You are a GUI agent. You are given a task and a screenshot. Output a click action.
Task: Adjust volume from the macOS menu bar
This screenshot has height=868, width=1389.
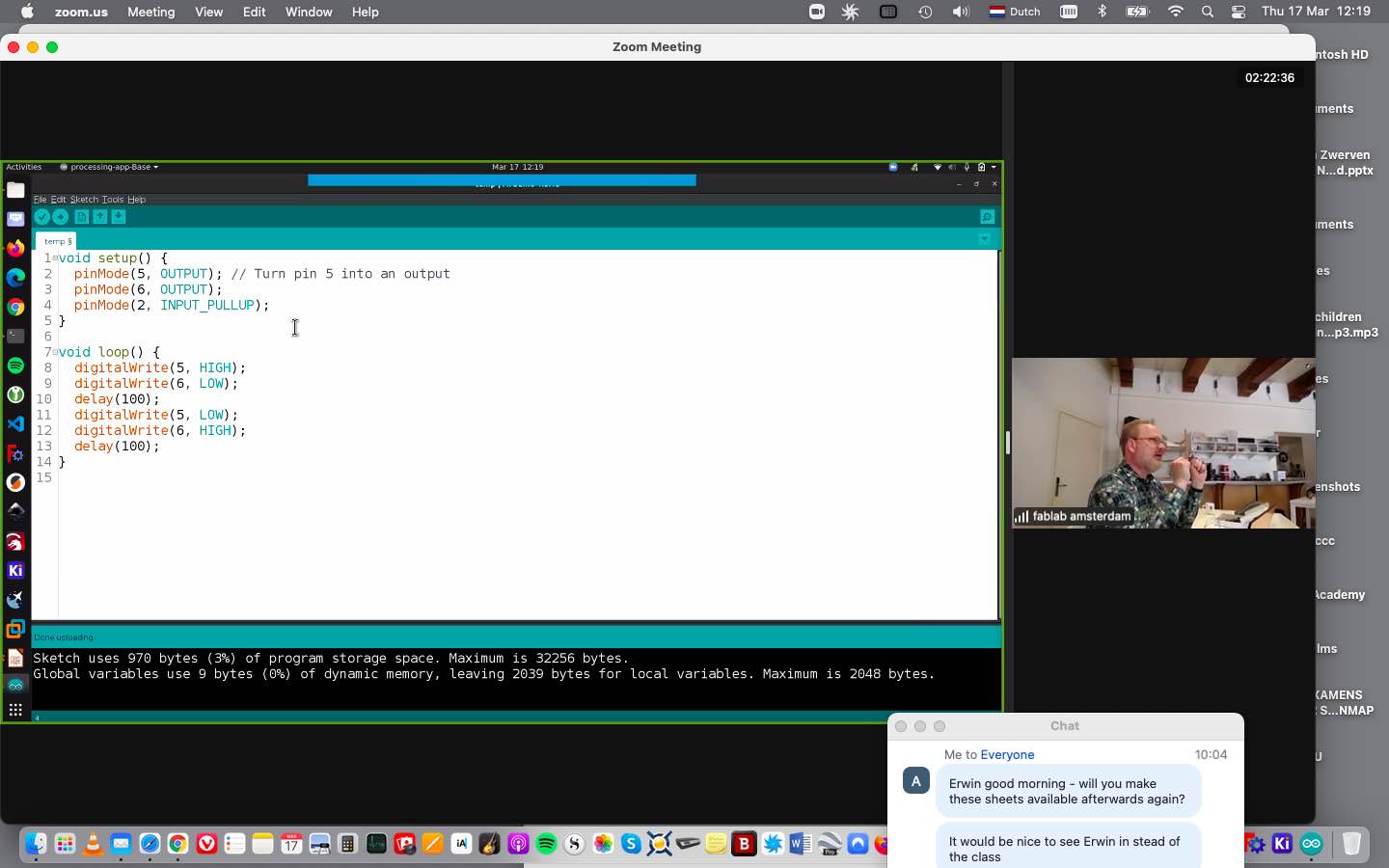[x=961, y=12]
